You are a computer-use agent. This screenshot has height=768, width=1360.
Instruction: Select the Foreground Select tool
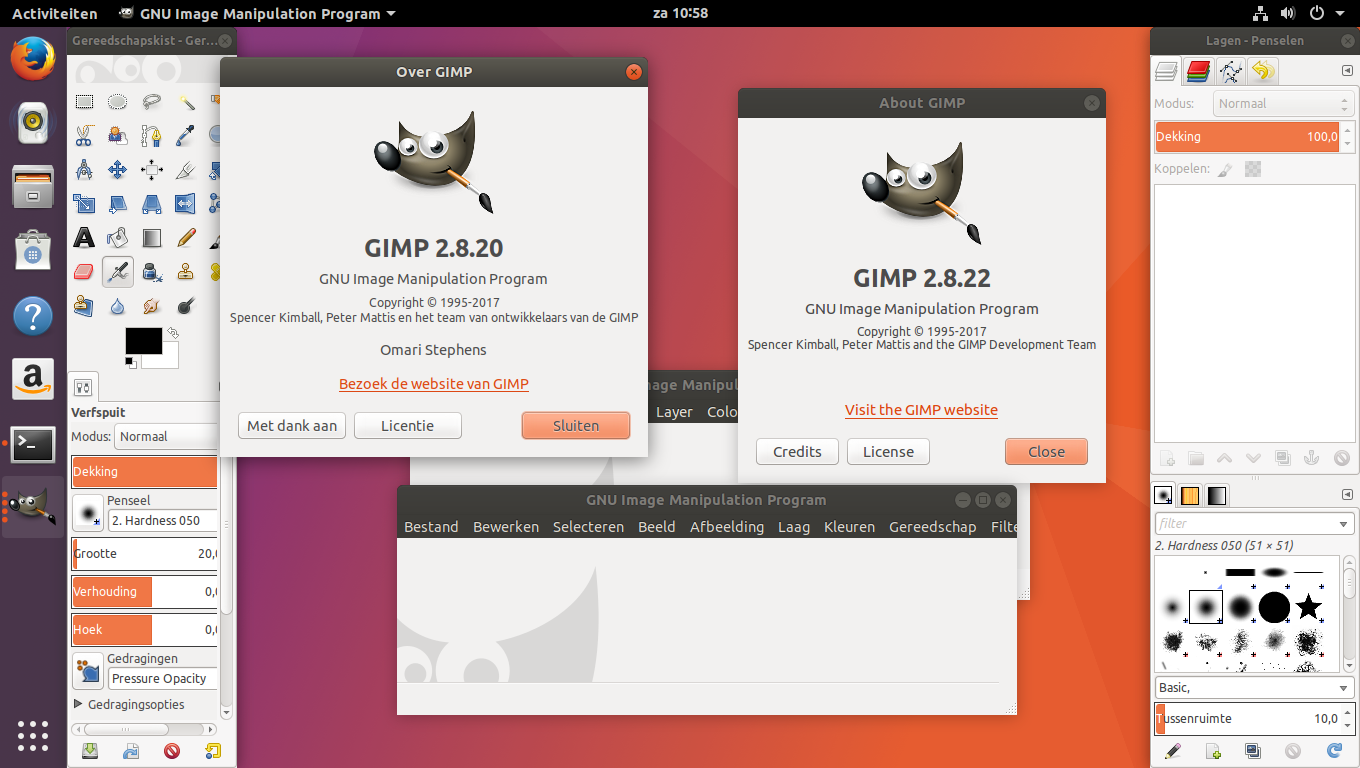coord(118,135)
